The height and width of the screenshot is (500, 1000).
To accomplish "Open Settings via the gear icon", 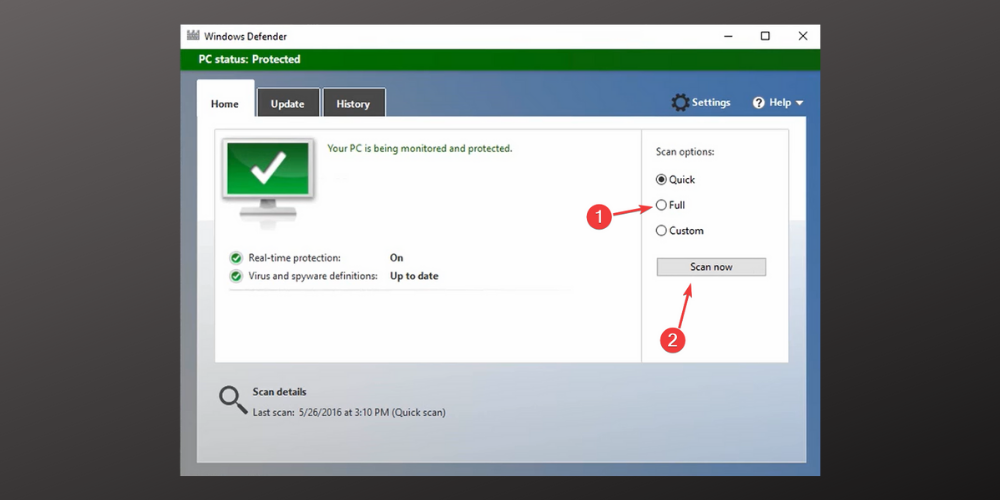I will 680,103.
